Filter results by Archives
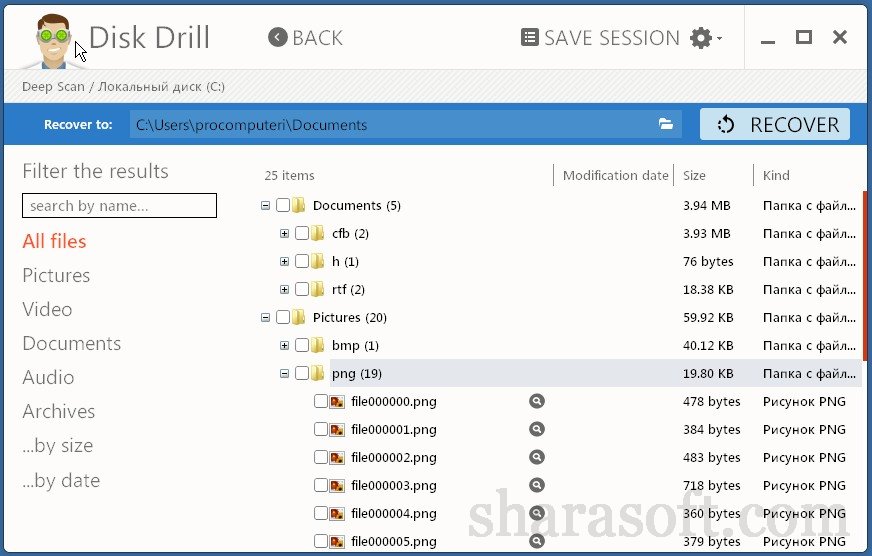The image size is (872, 556). pyautogui.click(x=59, y=411)
